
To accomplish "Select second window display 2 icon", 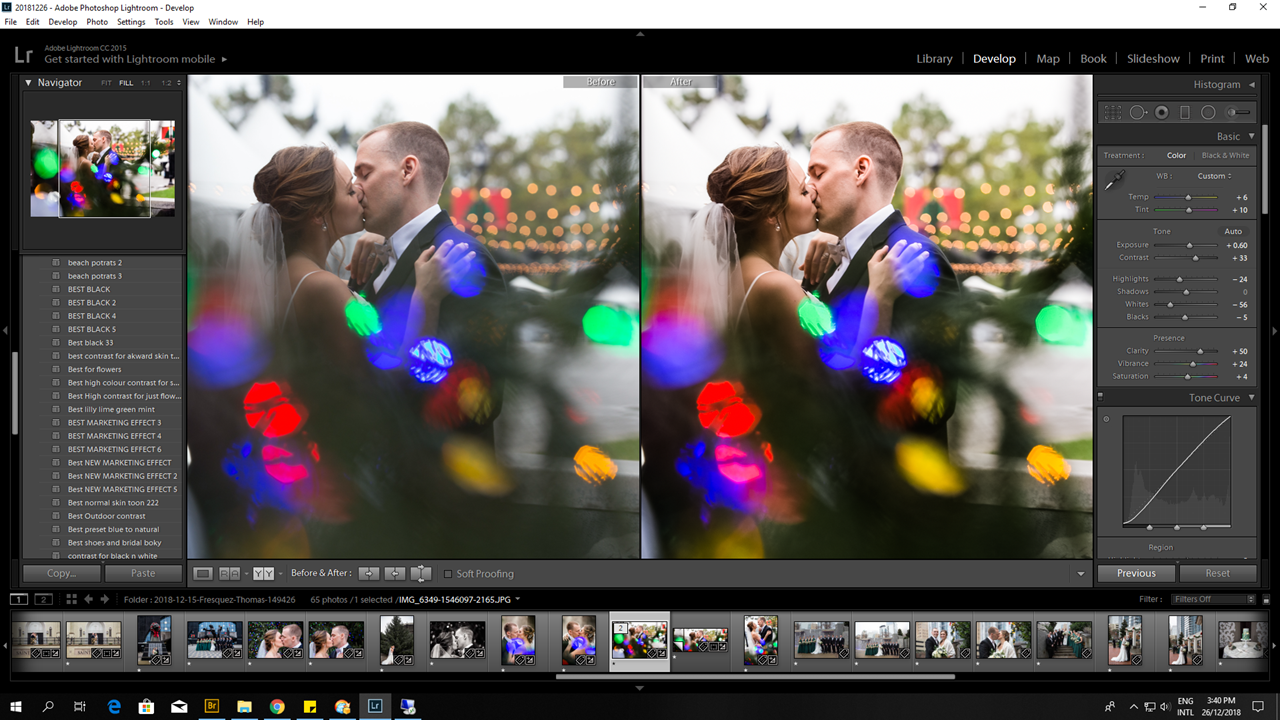I will click(x=43, y=599).
